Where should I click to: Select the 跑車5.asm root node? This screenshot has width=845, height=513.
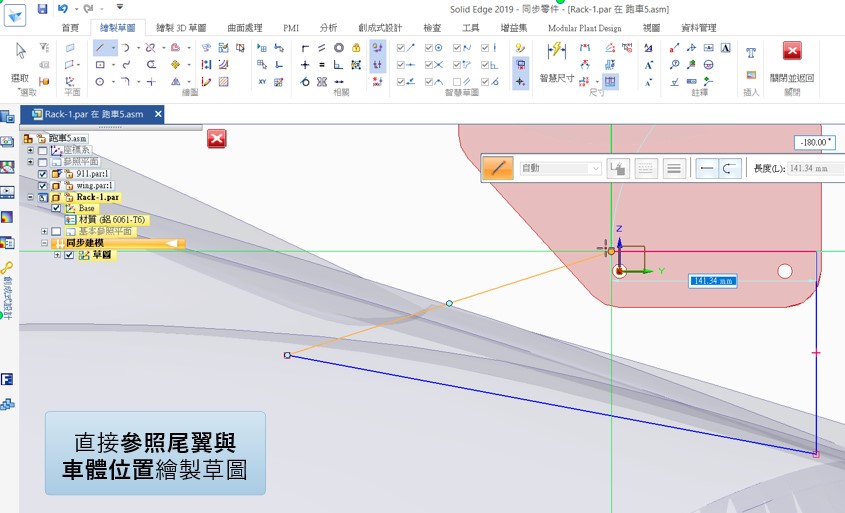(68, 138)
